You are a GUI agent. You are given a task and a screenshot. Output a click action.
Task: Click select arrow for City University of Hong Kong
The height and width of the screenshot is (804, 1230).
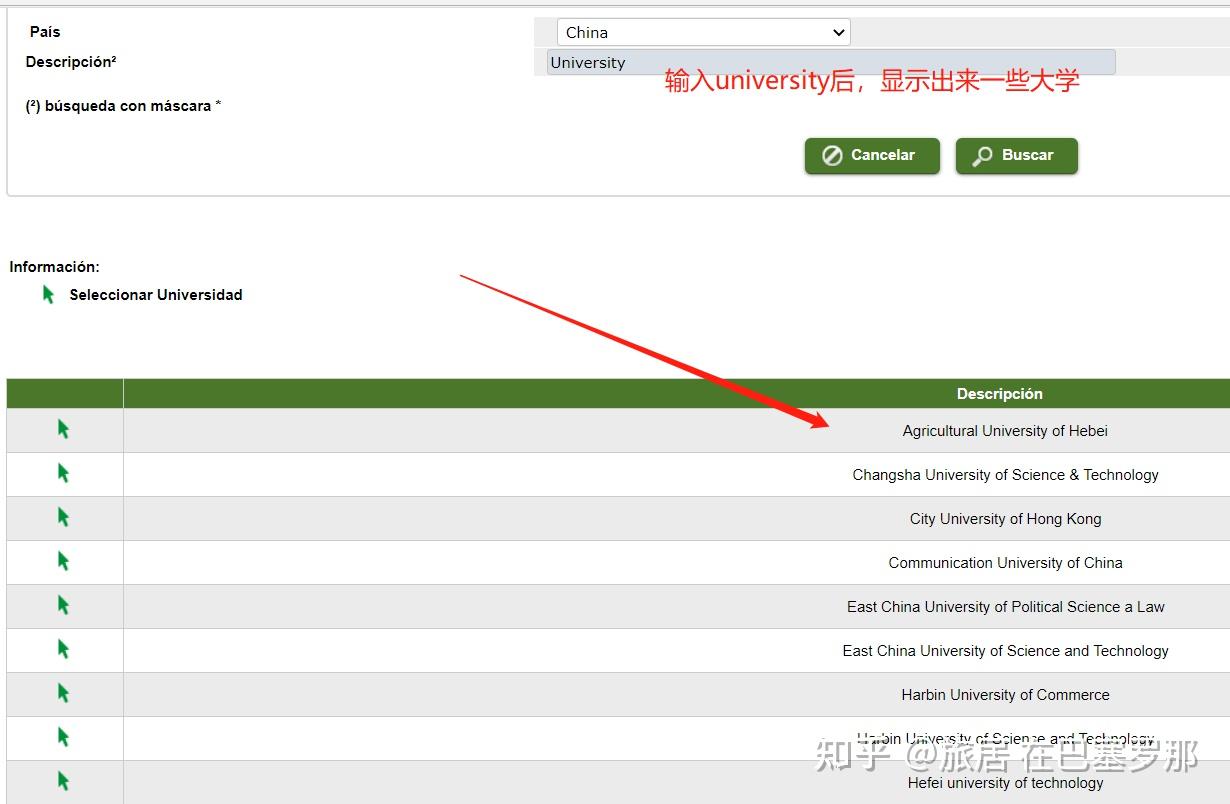point(63,518)
